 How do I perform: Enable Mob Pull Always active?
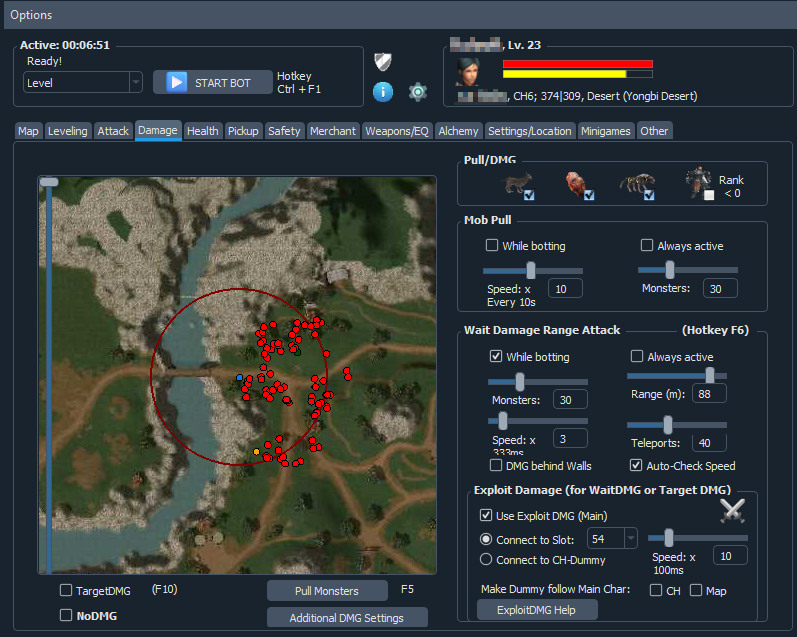pyautogui.click(x=647, y=245)
